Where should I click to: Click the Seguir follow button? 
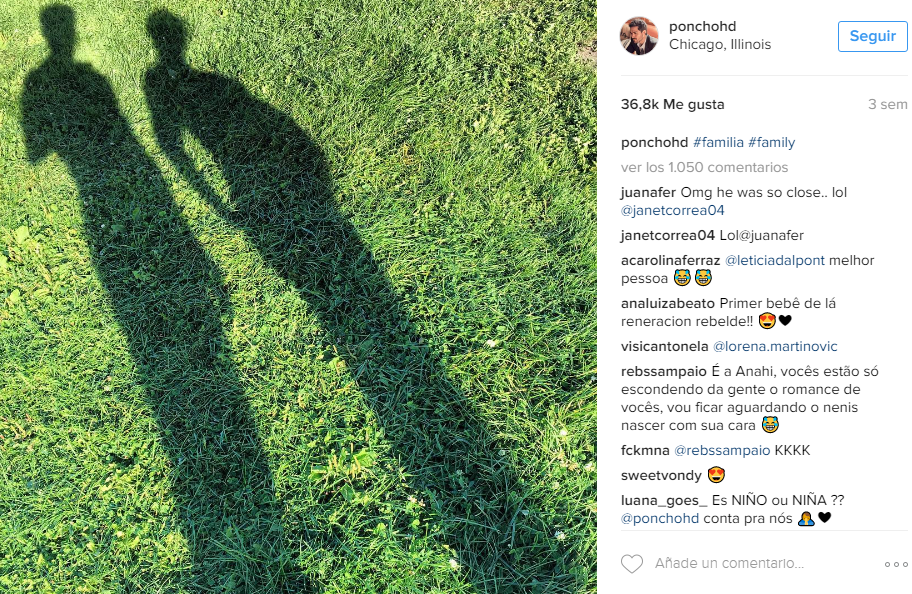point(872,36)
